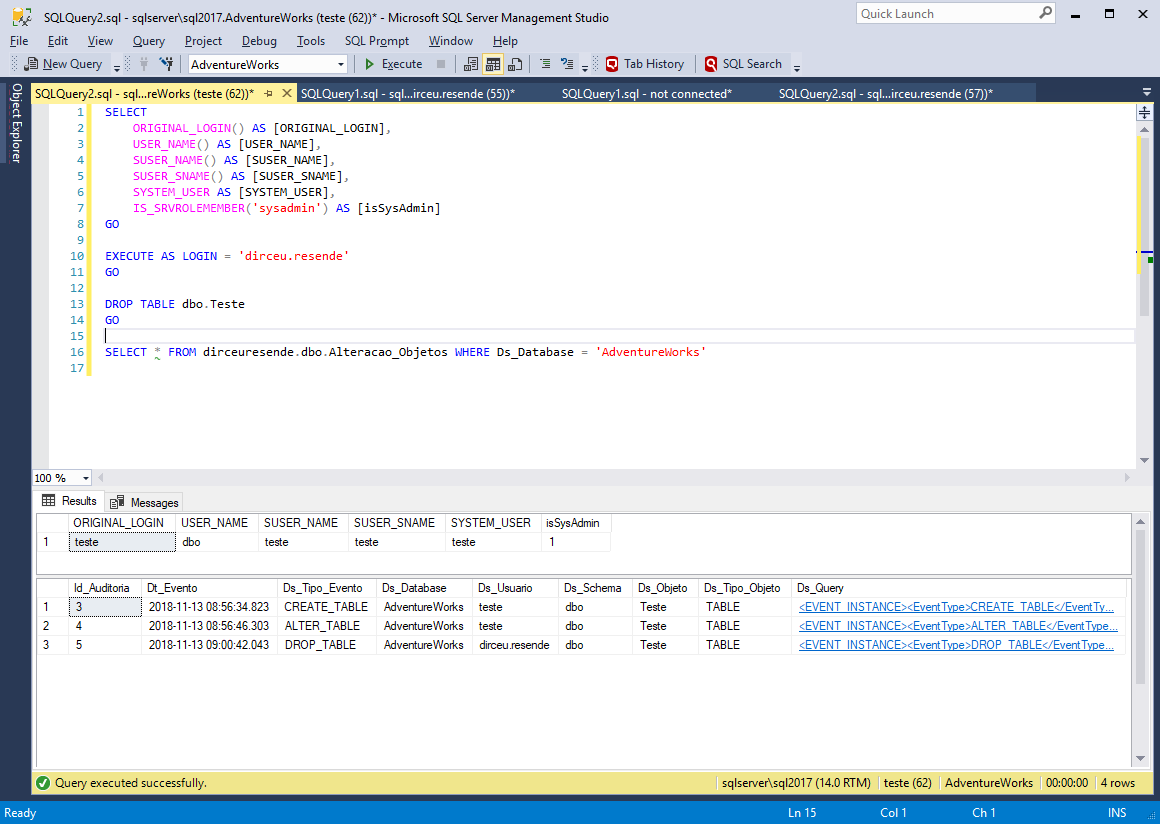Click the Comment out selected lines icon
This screenshot has height=824, width=1160.
coord(545,64)
